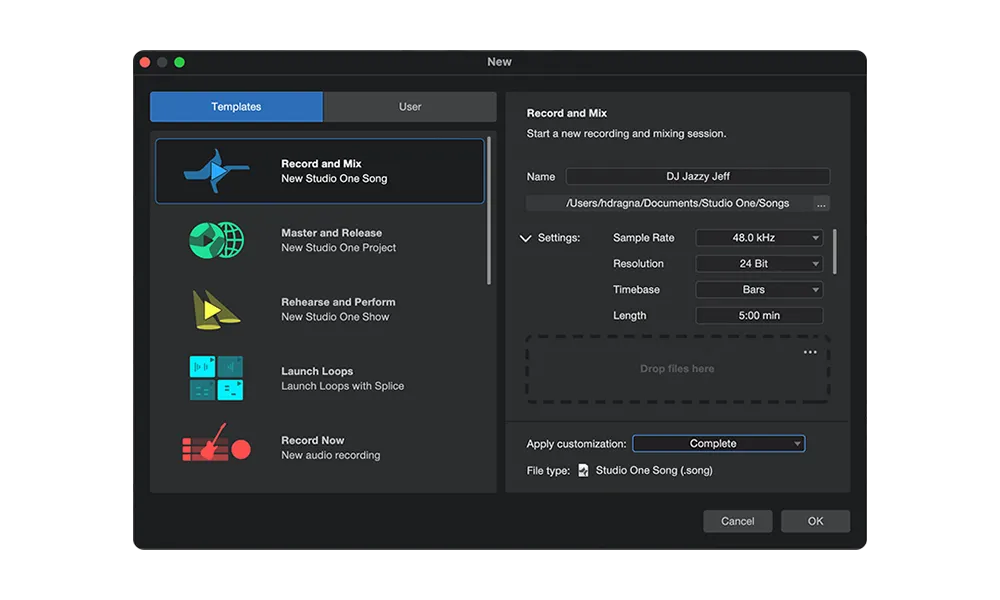
Task: Switch to the Templates tab
Action: [236, 106]
